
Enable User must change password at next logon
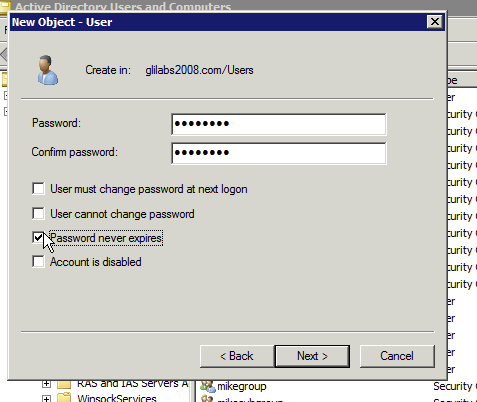[x=38, y=188]
